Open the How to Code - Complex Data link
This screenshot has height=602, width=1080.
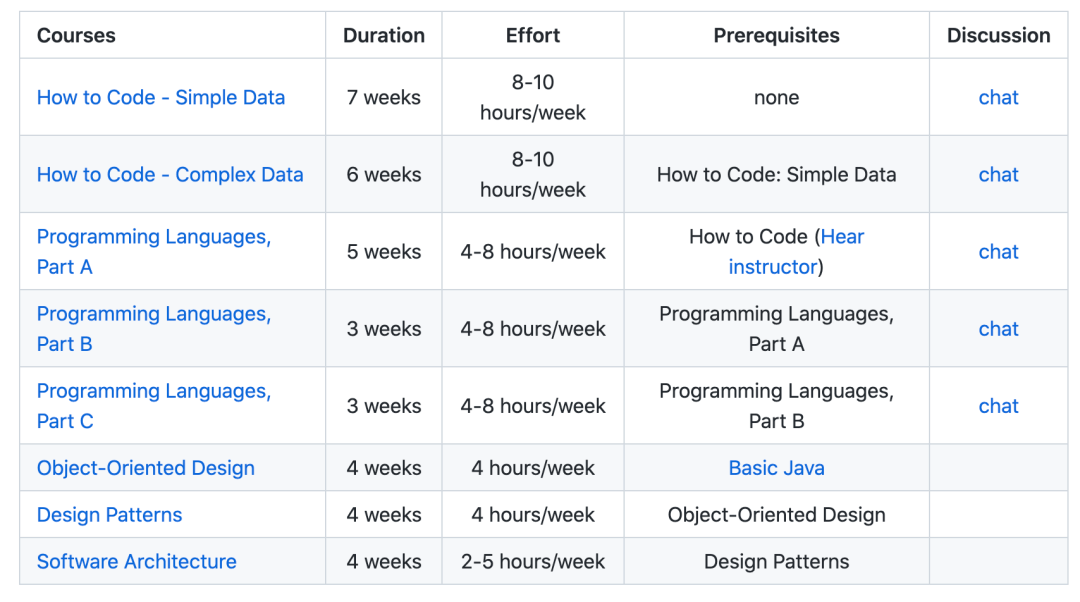[169, 175]
